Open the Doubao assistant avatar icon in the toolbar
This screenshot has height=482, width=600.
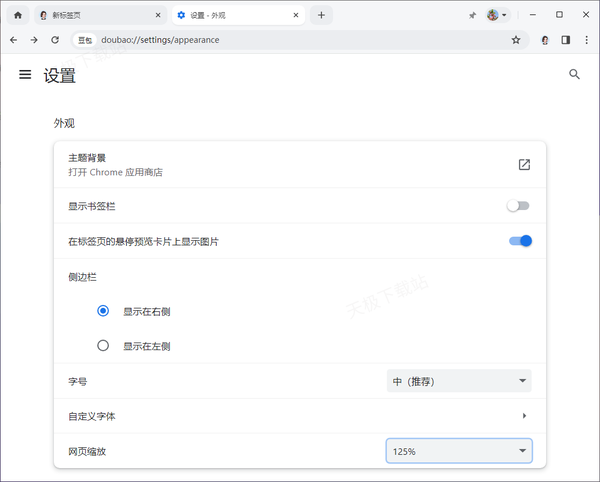point(545,40)
